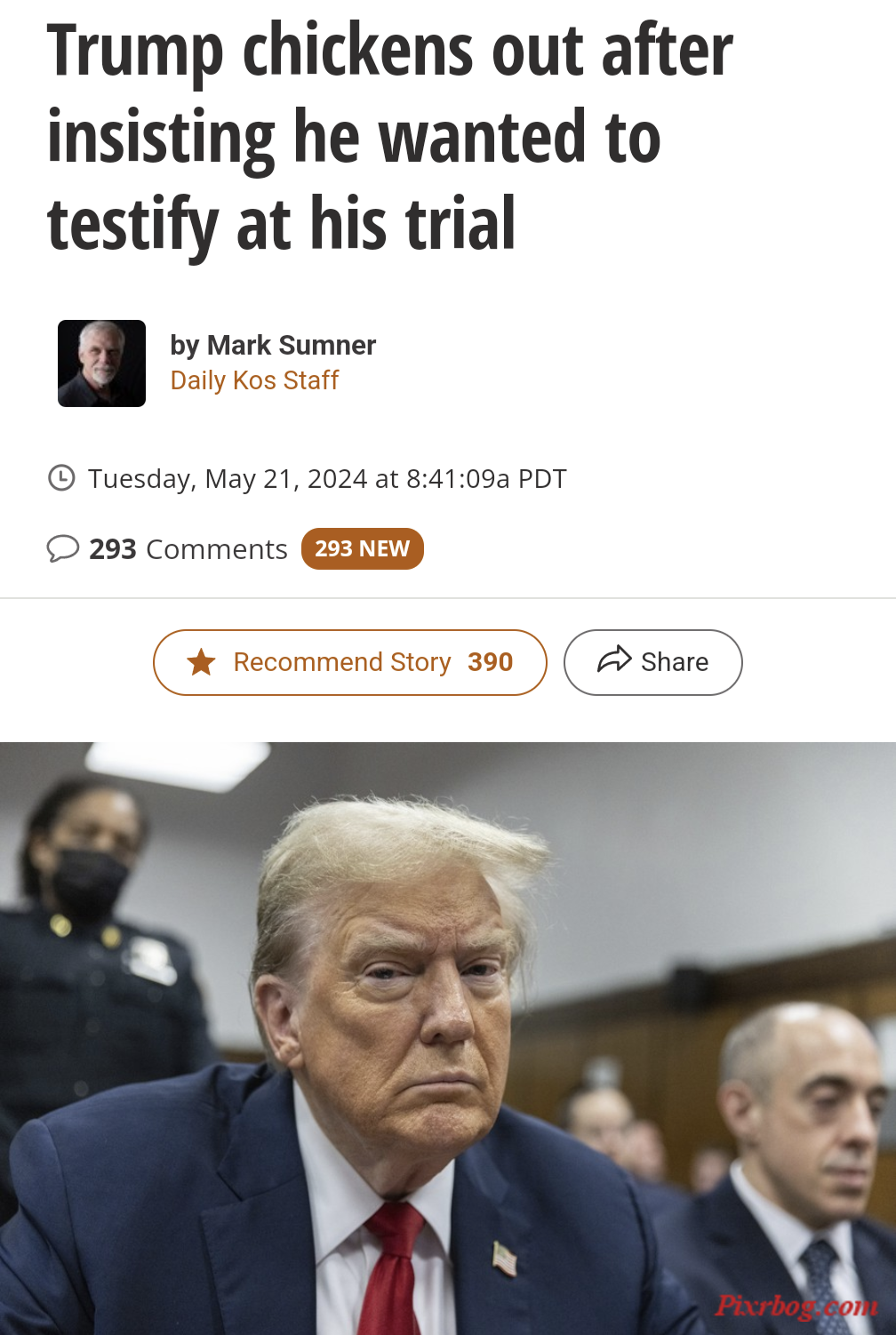Viewport: 896px width, 1335px height.
Task: Open Mark Sumner's author avatar photo
Action: click(101, 364)
